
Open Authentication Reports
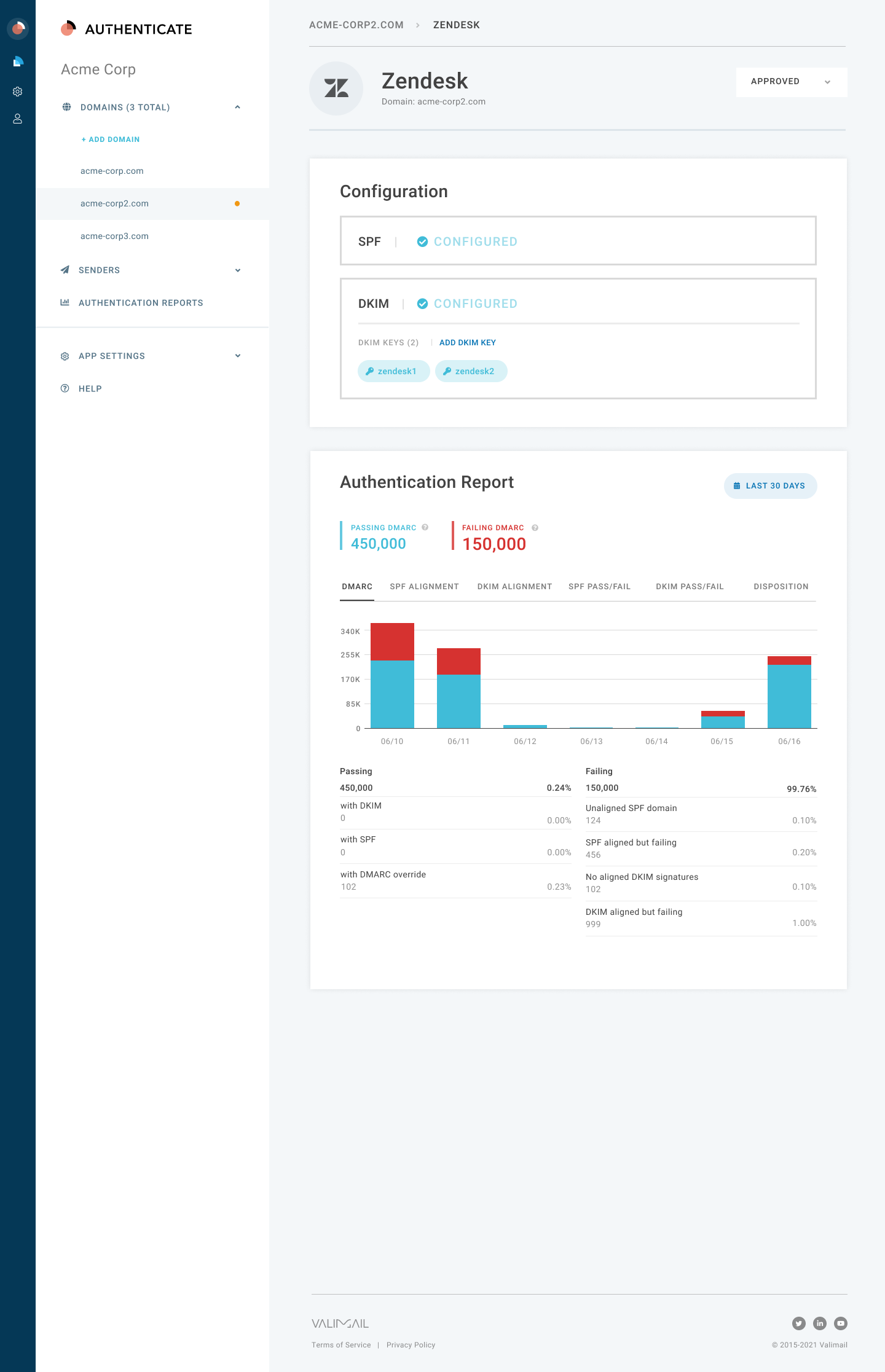coord(141,303)
